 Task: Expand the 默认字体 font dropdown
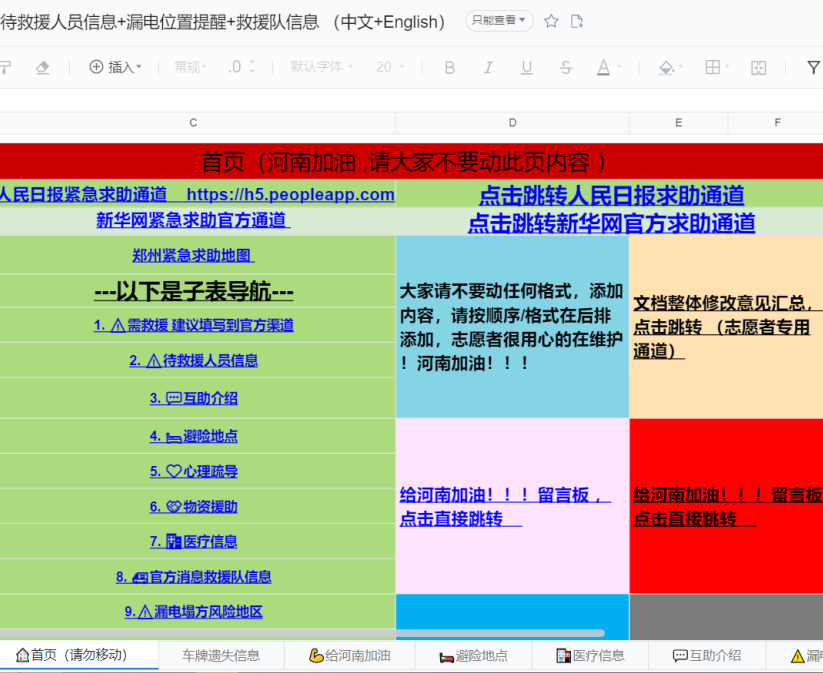click(323, 67)
